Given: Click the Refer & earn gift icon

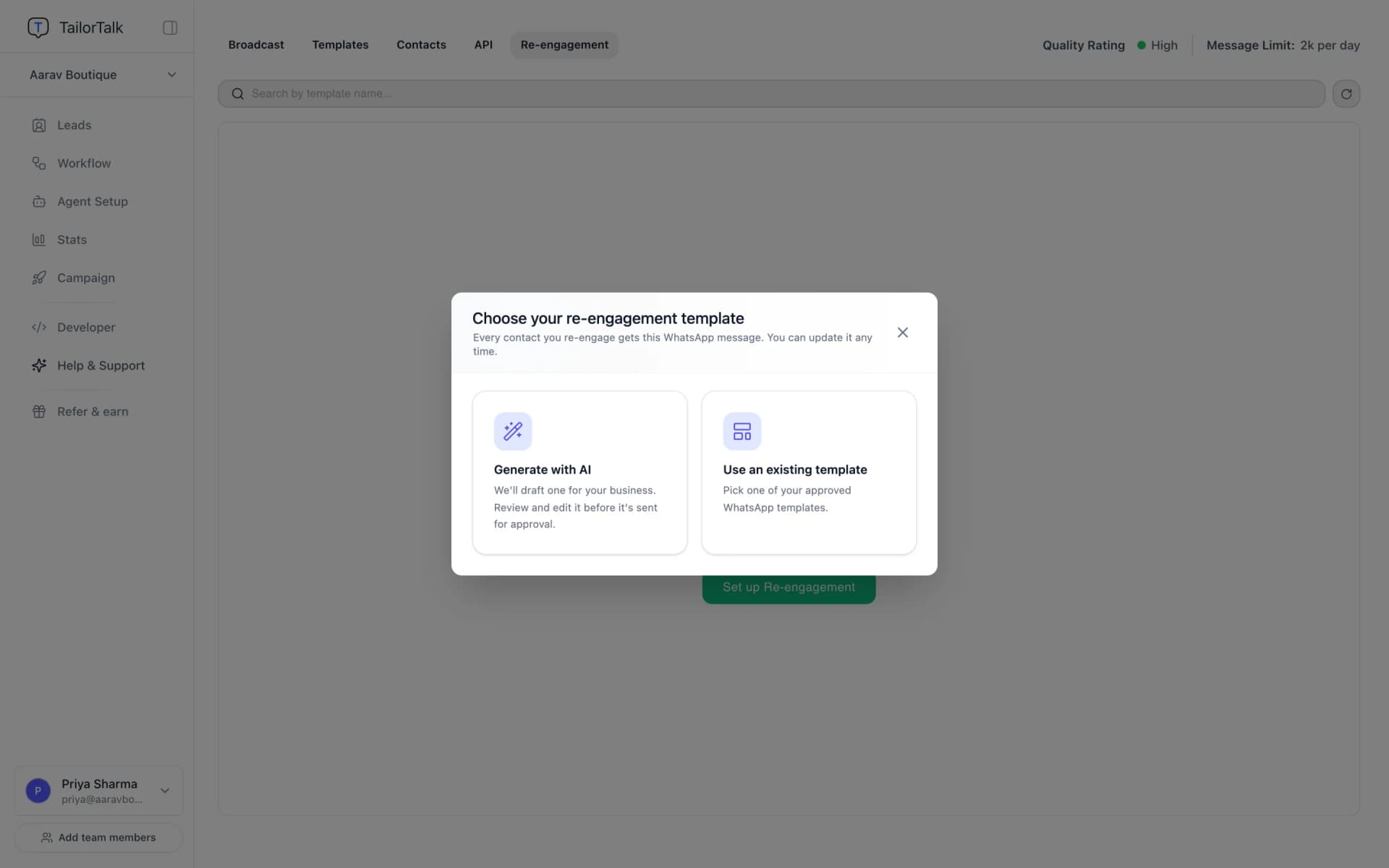Looking at the screenshot, I should (x=39, y=412).
